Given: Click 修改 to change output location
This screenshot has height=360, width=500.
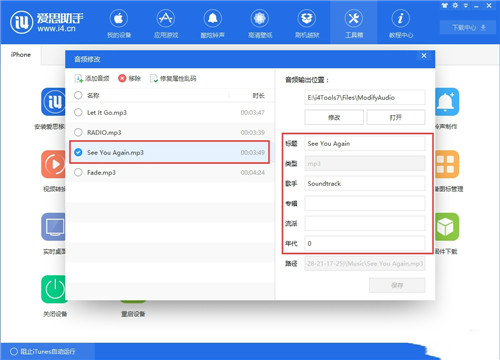Looking at the screenshot, I should coord(334,117).
